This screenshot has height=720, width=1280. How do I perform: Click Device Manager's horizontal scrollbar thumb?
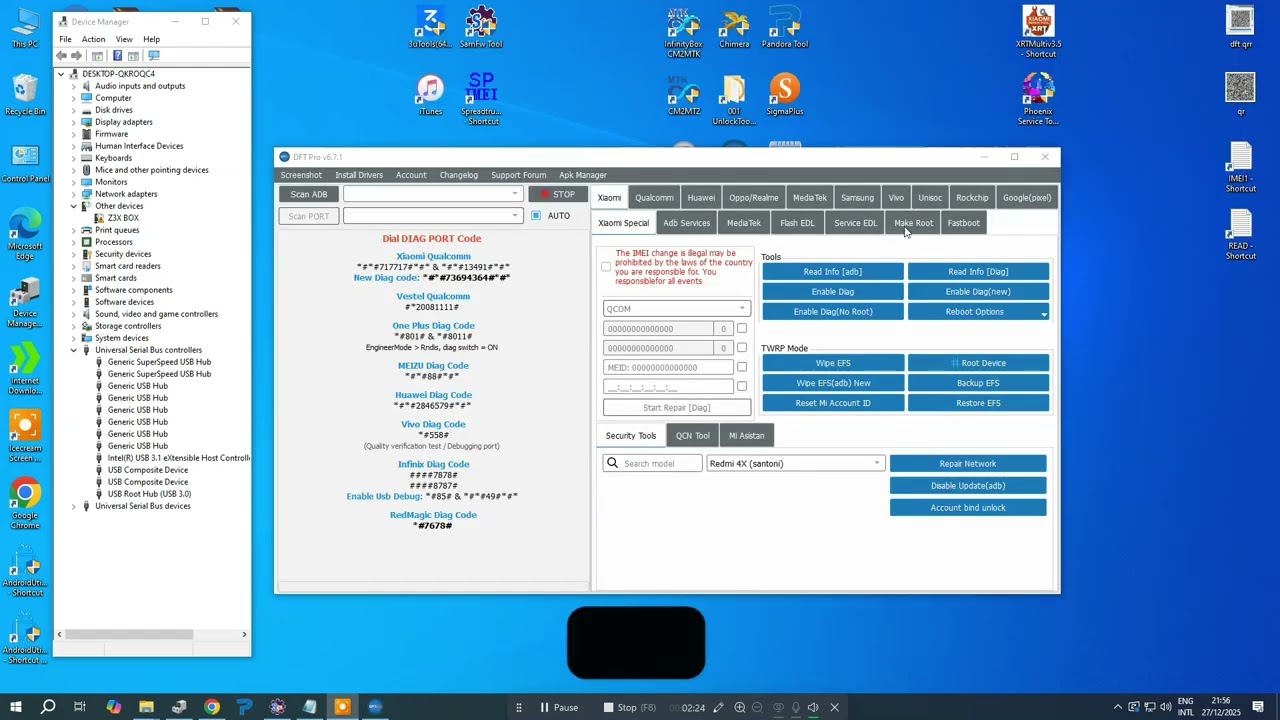tap(130, 634)
